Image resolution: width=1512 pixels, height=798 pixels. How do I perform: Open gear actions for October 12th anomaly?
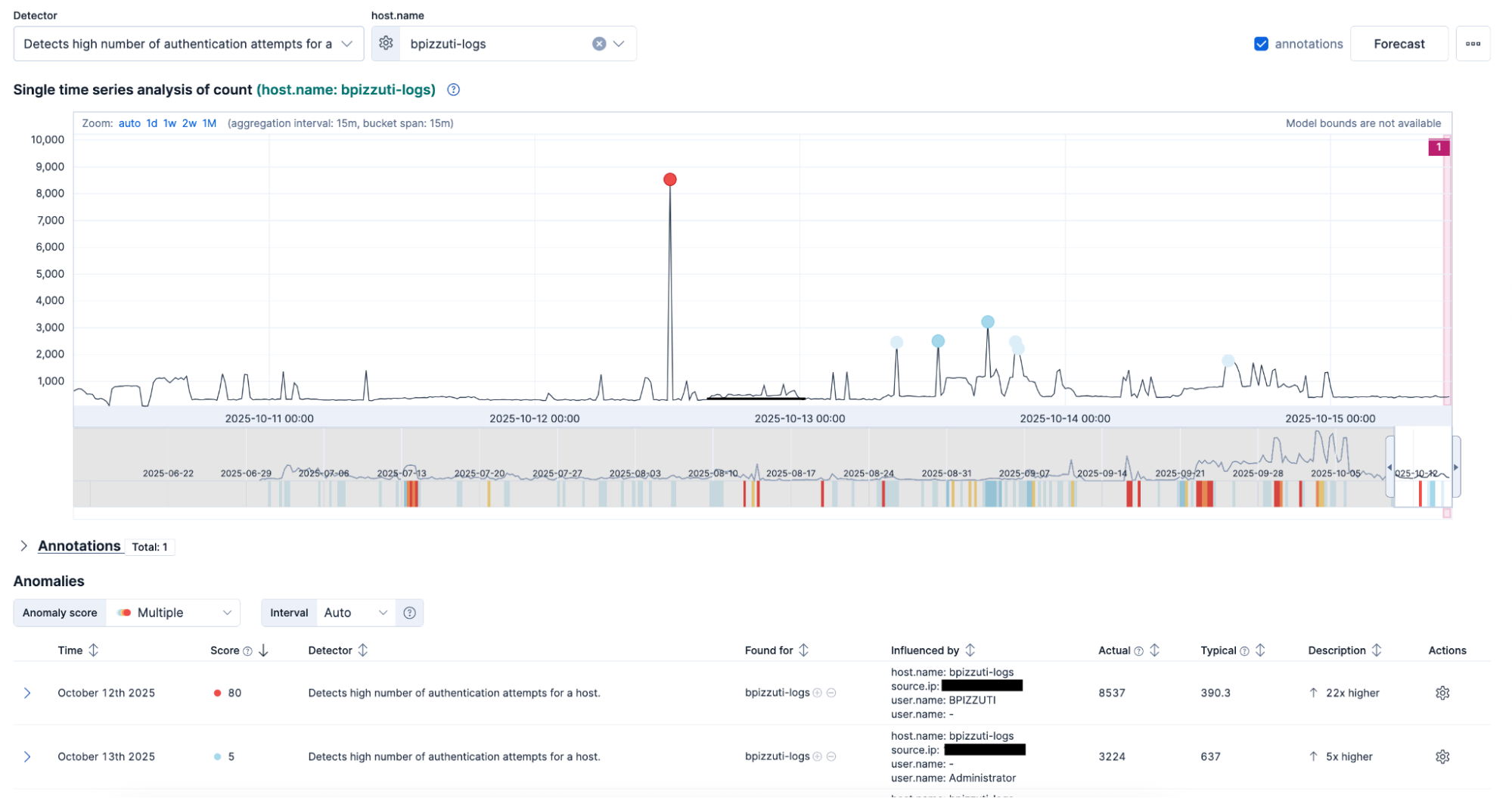(1443, 692)
